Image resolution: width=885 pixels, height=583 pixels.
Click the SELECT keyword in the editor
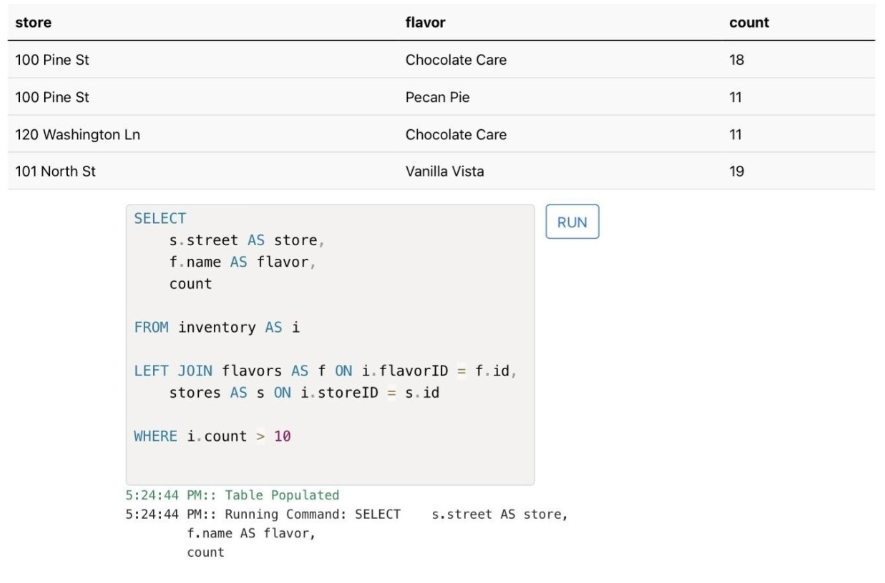coord(160,218)
